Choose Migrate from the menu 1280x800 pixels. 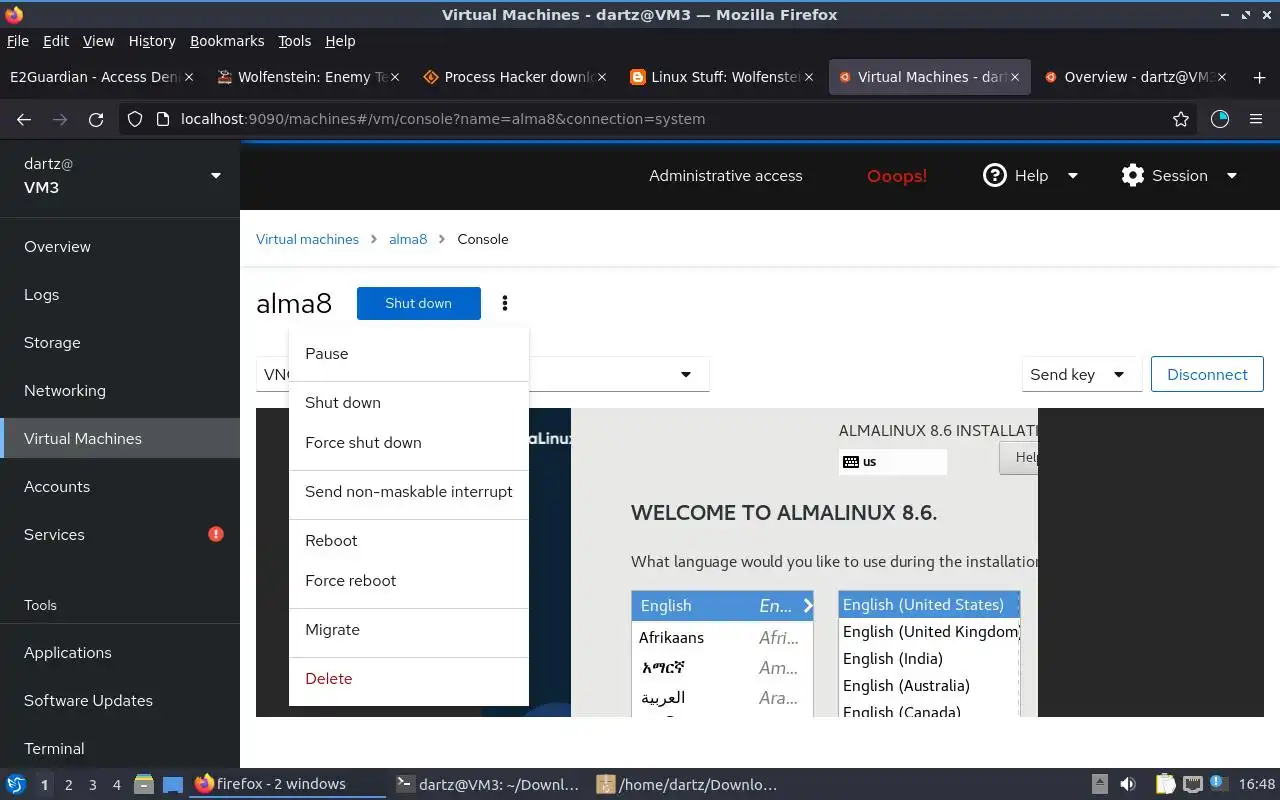coord(409,630)
